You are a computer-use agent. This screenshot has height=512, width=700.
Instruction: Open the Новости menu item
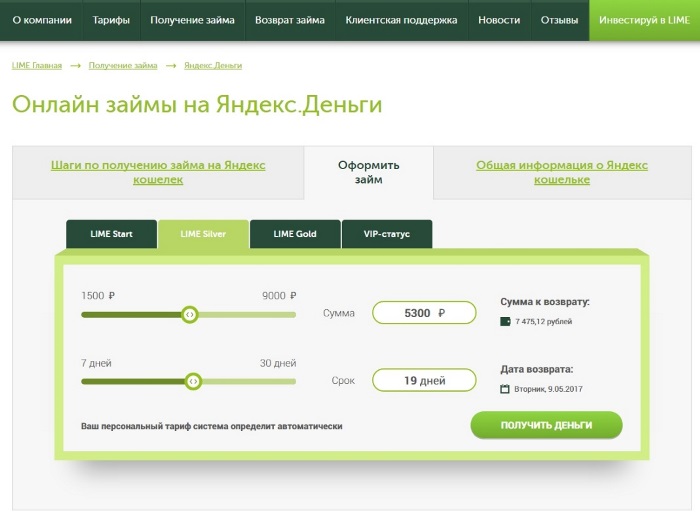pos(499,20)
